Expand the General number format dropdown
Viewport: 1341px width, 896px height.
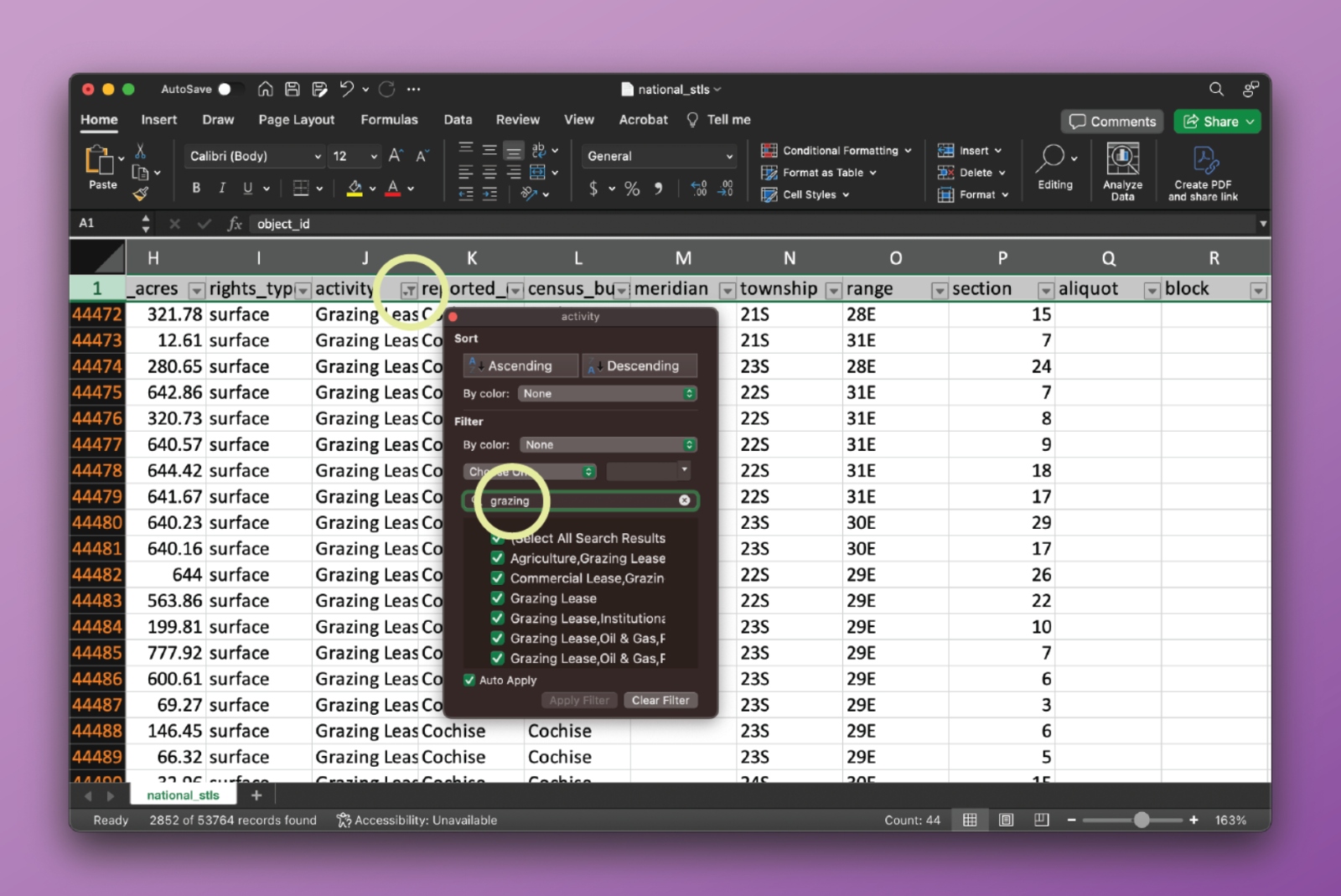(x=729, y=156)
